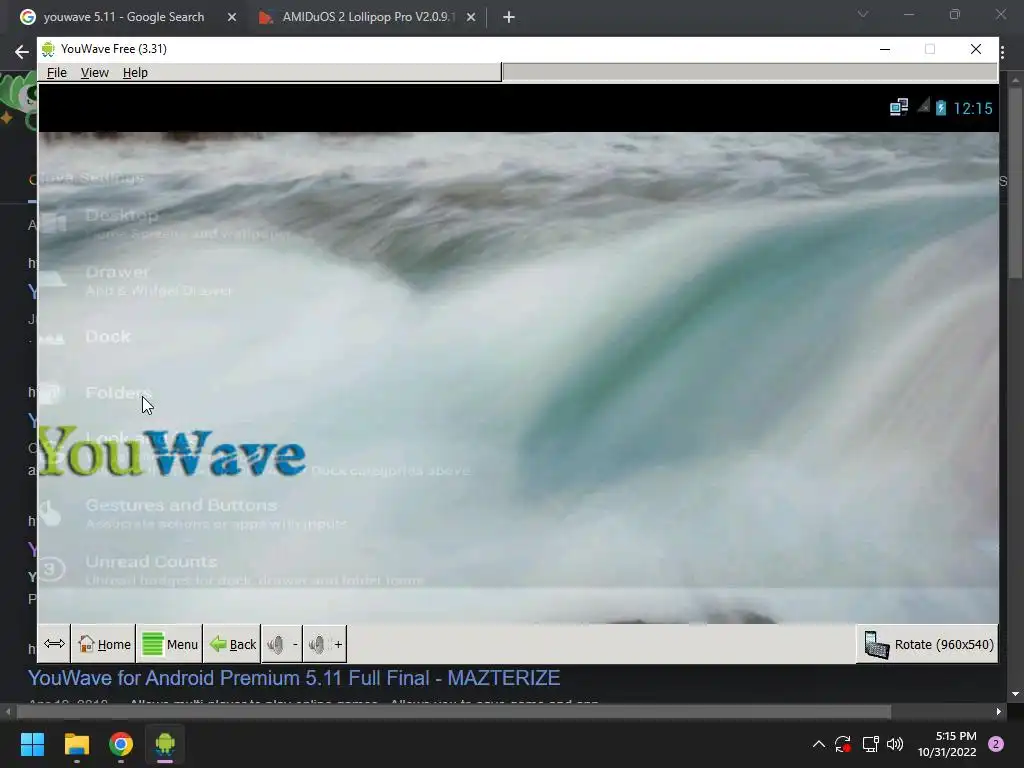Screen dimensions: 1024x768
Task: Click the horizontal scrollbar right arrow
Action: coord(999,712)
